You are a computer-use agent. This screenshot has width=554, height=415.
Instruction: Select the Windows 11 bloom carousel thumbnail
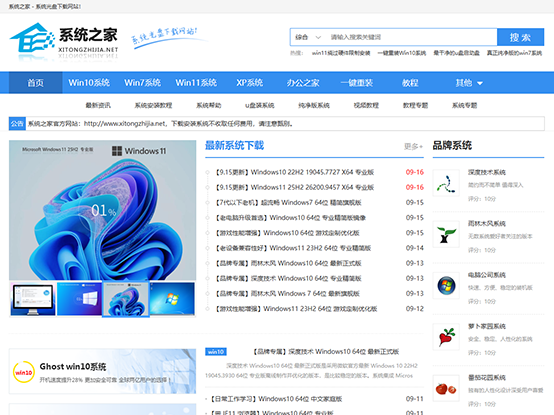click(x=126, y=299)
